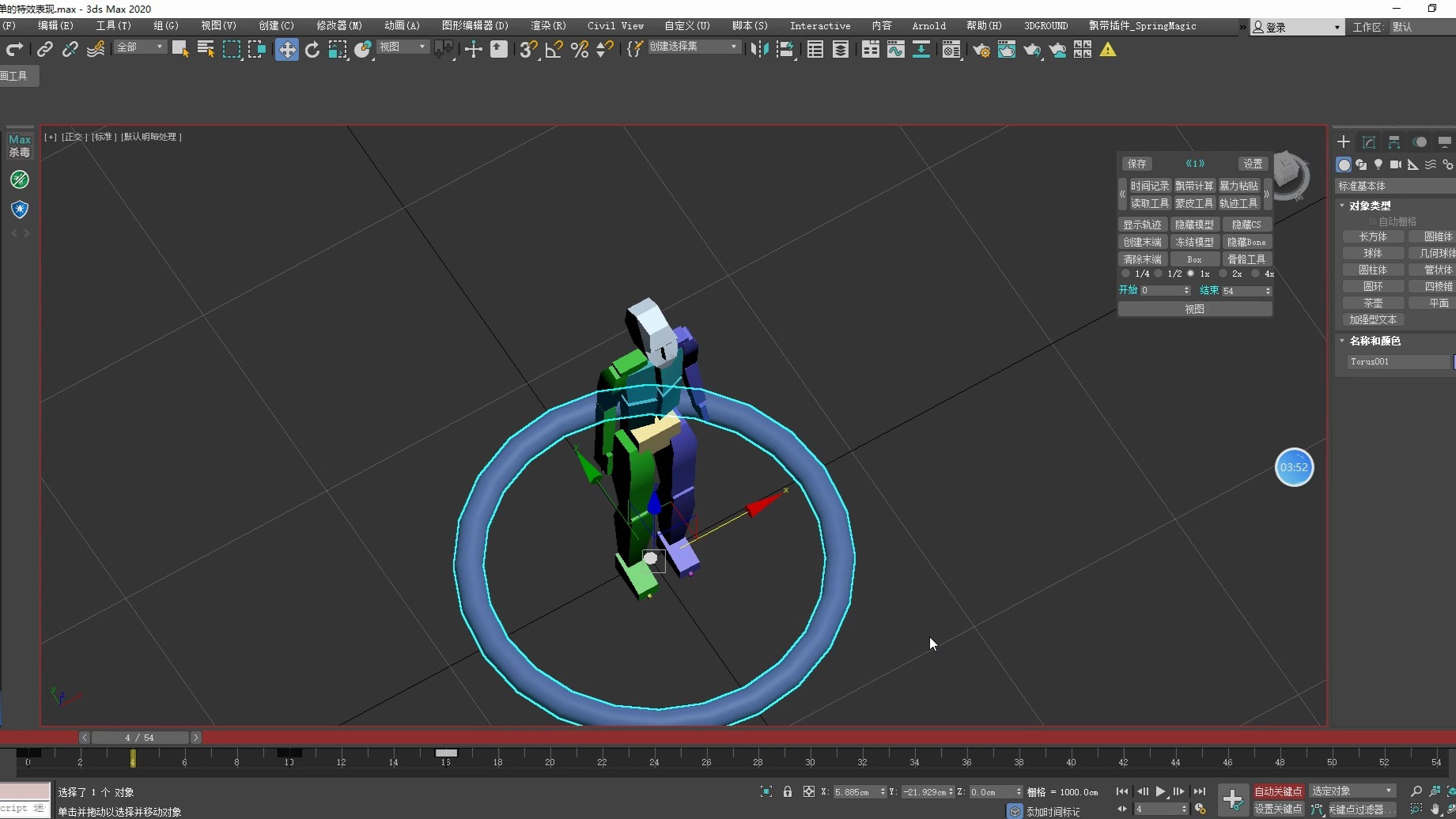
Task: Click frame 26 on the track bar
Action: click(x=706, y=762)
